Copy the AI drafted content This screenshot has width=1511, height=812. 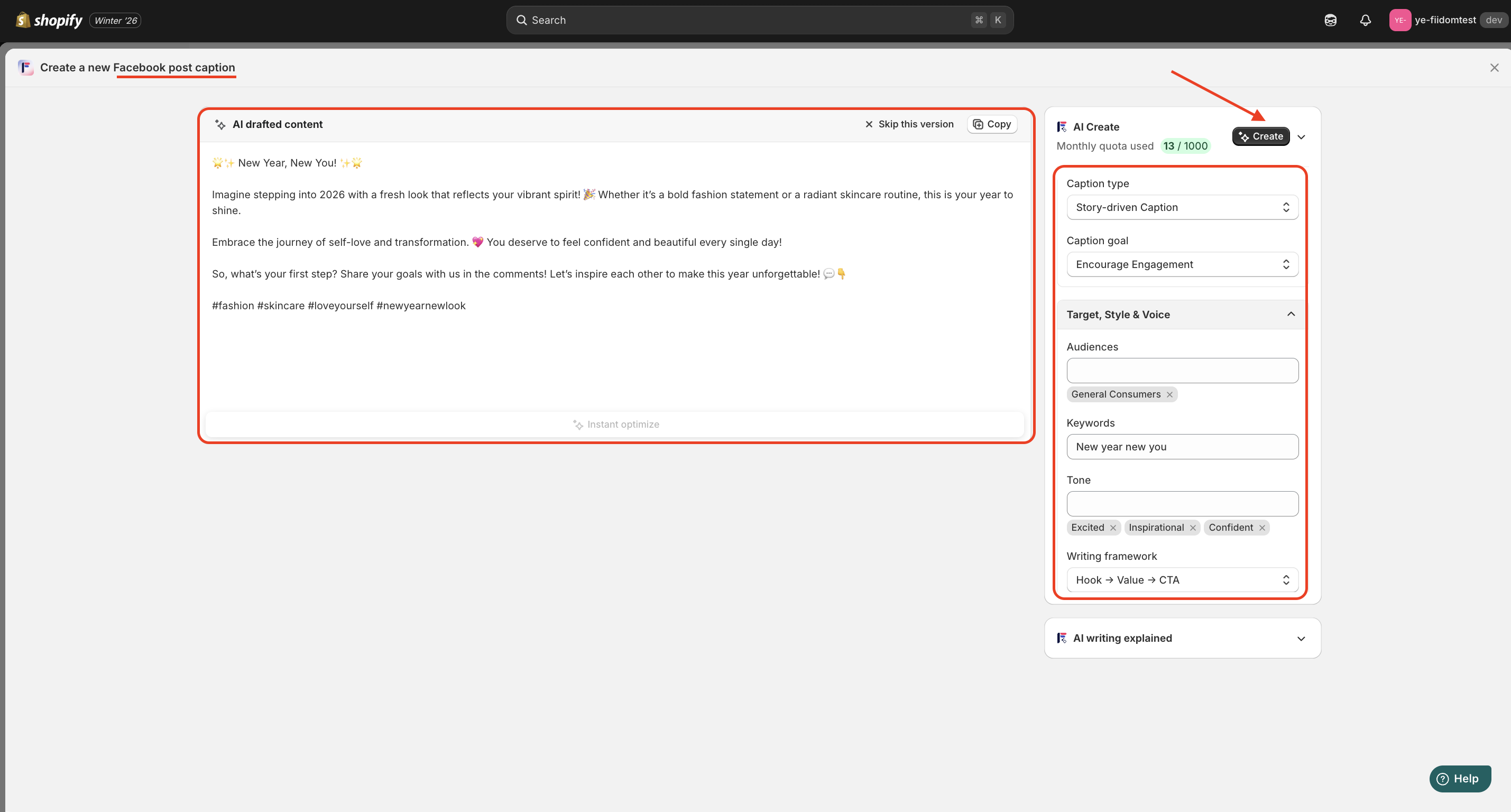(992, 124)
